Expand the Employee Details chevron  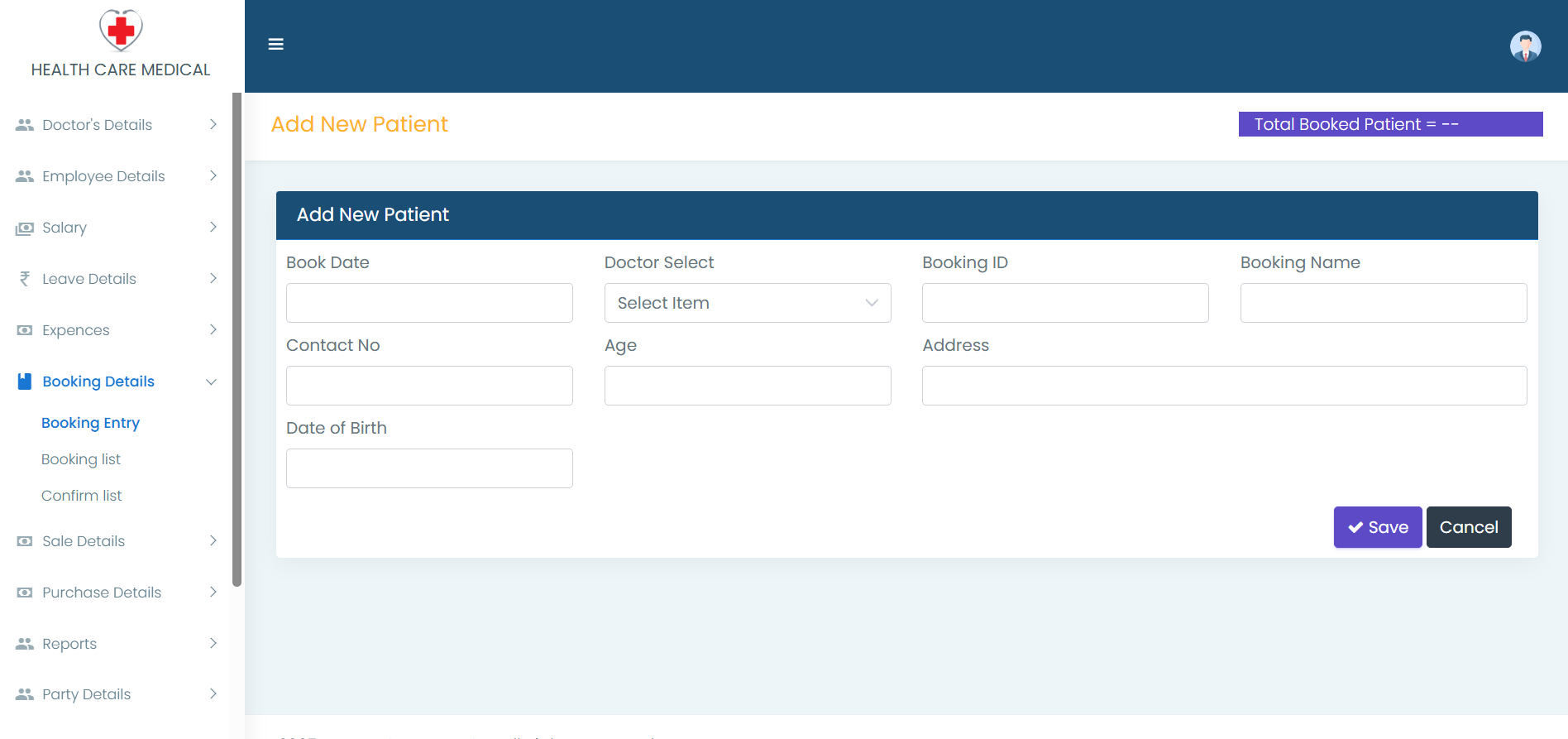click(x=213, y=176)
